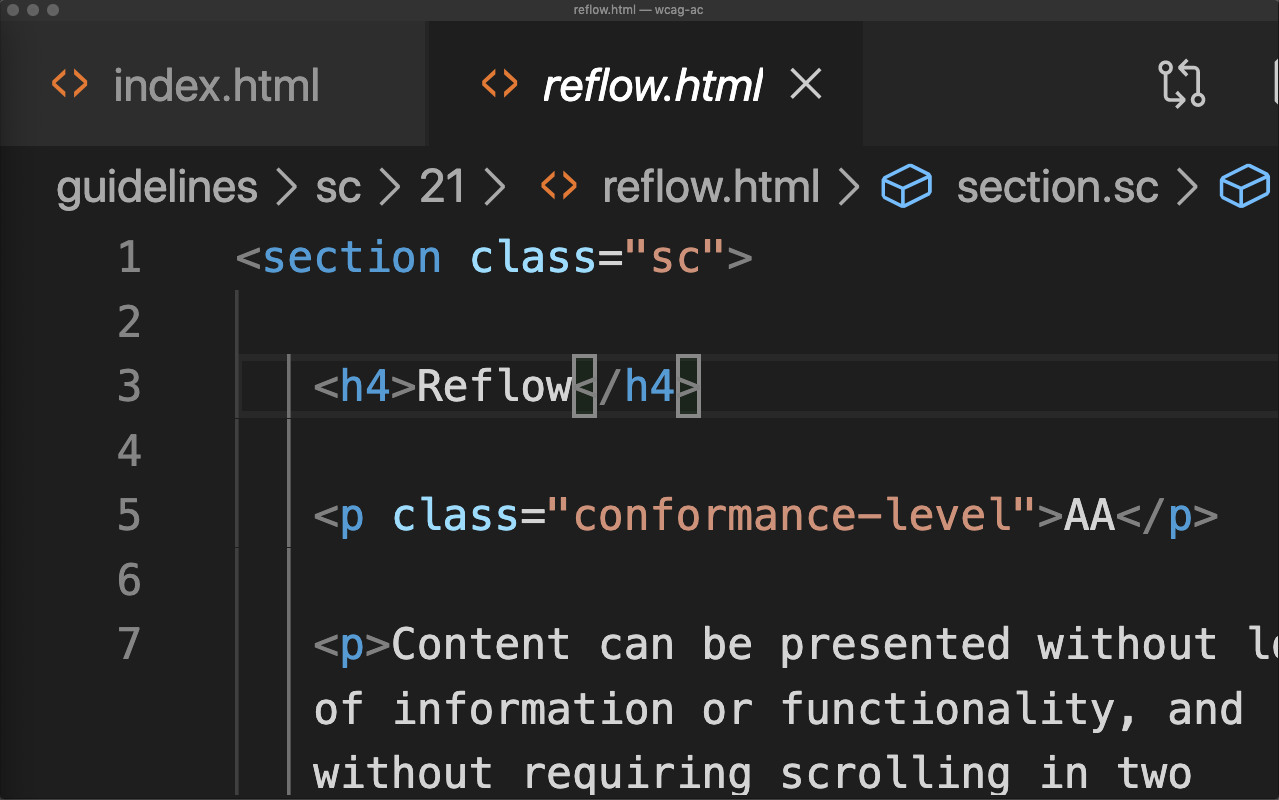Screen dimensions: 1279x800
Task: Click the word "Content" in line 7
Action: pos(481,643)
